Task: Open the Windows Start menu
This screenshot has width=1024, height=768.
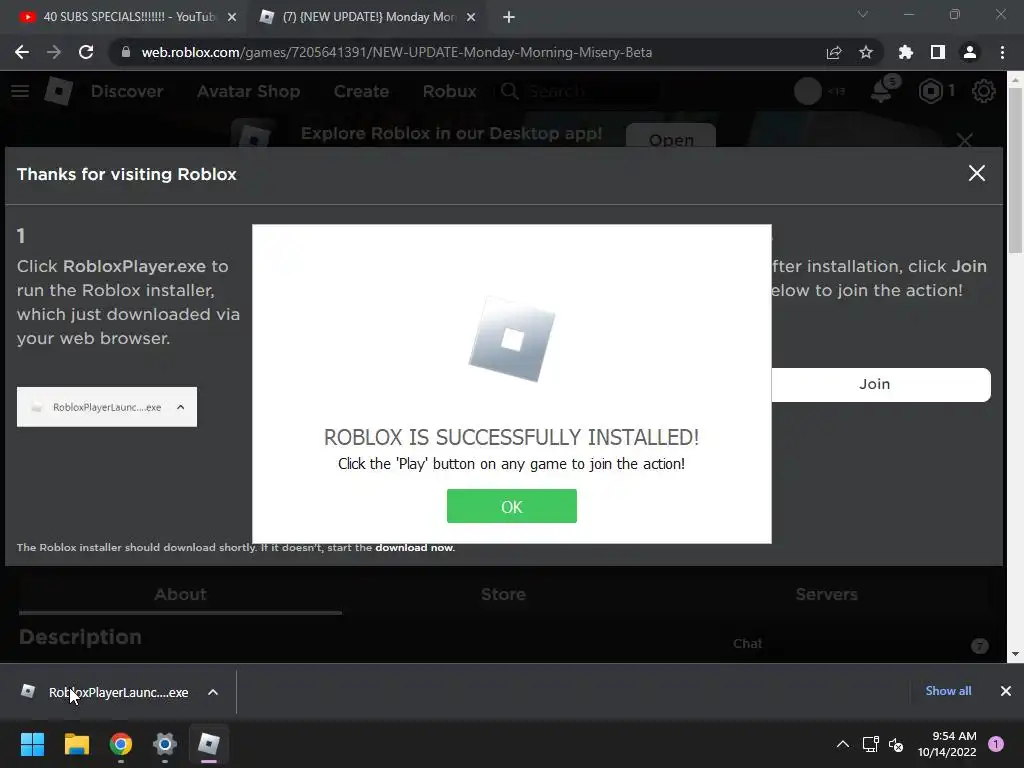Action: coord(32,744)
